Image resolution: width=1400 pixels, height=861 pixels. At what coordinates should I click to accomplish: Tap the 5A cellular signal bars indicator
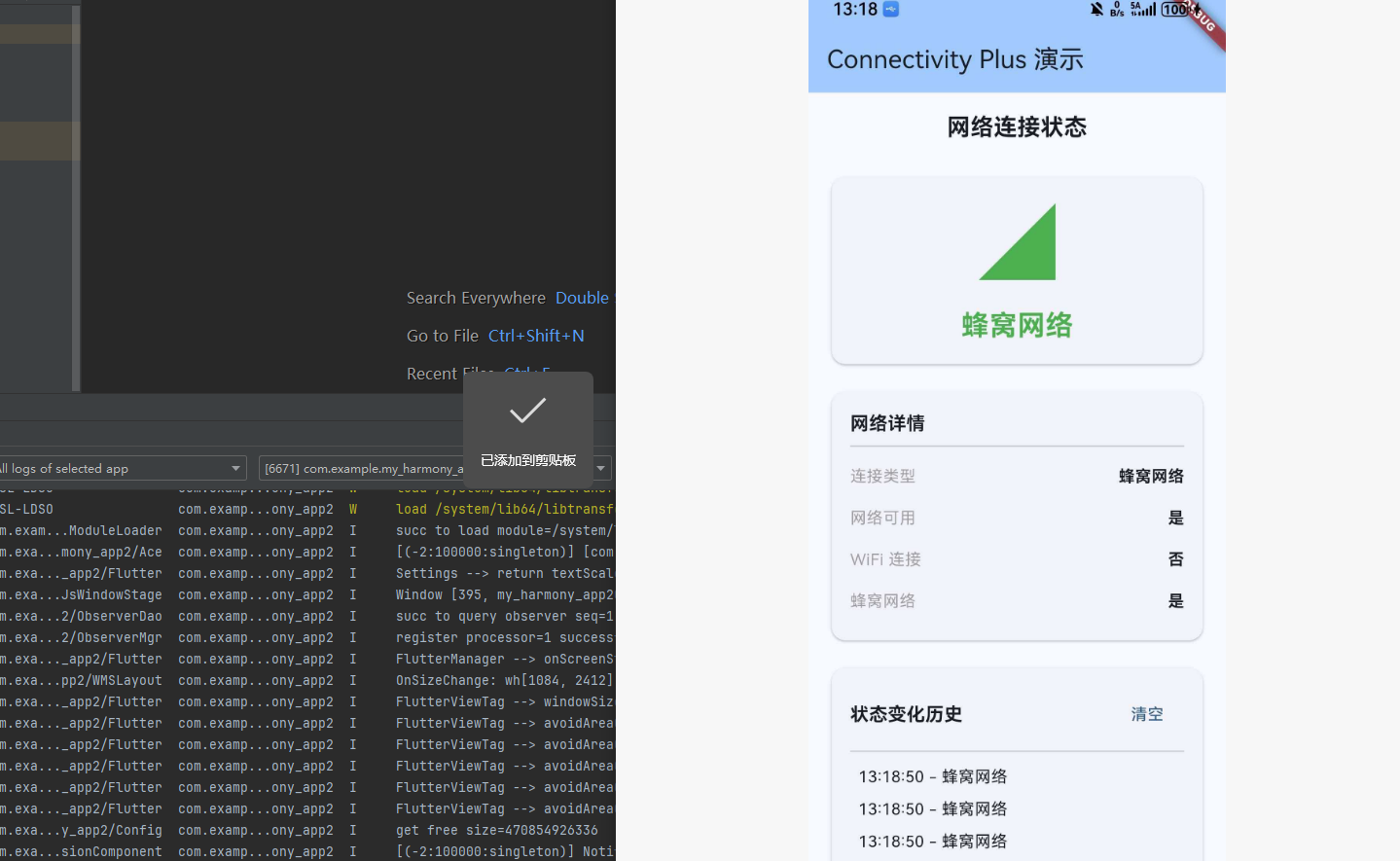click(x=1143, y=9)
